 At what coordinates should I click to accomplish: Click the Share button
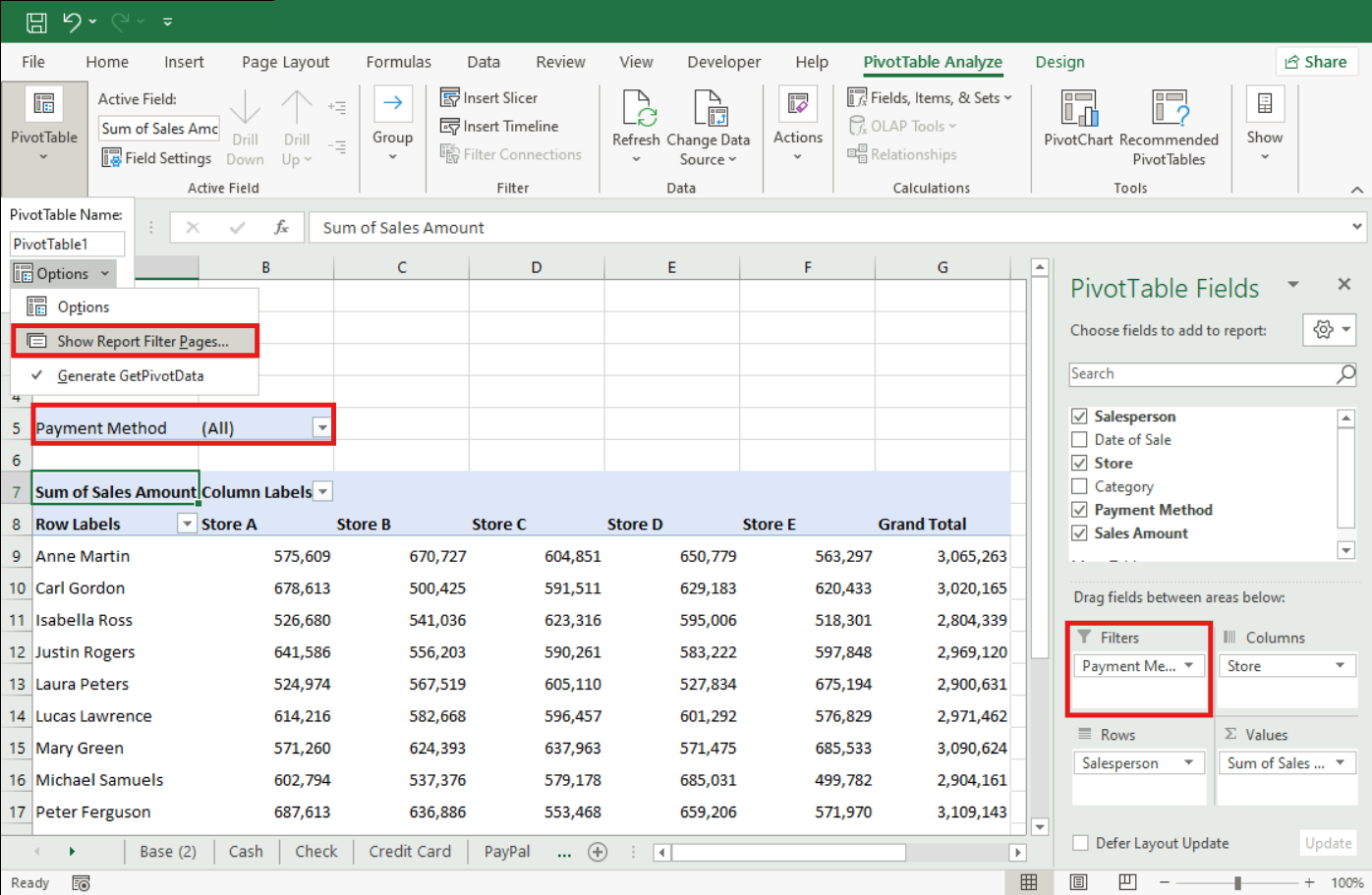(x=1316, y=62)
